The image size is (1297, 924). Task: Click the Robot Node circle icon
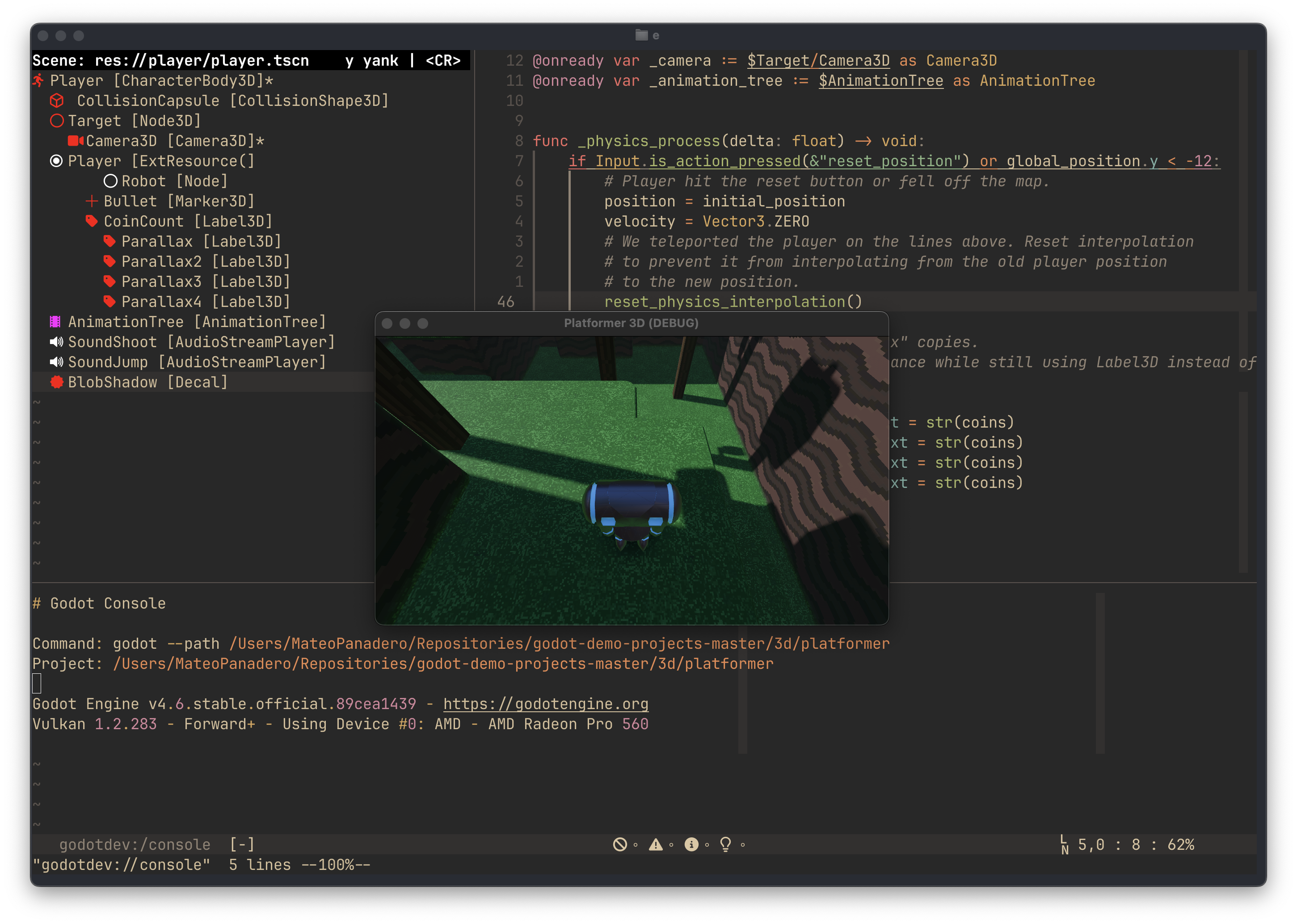(x=110, y=181)
